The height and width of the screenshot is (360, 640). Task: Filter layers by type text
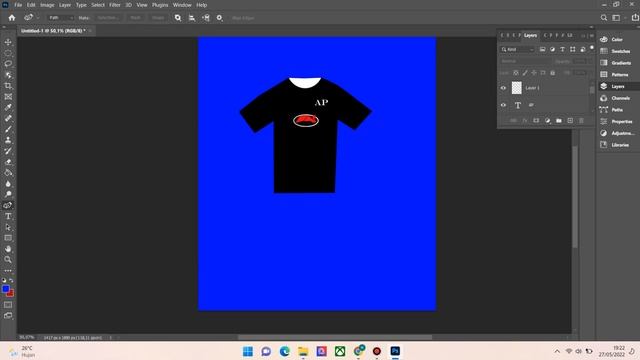pyautogui.click(x=562, y=49)
